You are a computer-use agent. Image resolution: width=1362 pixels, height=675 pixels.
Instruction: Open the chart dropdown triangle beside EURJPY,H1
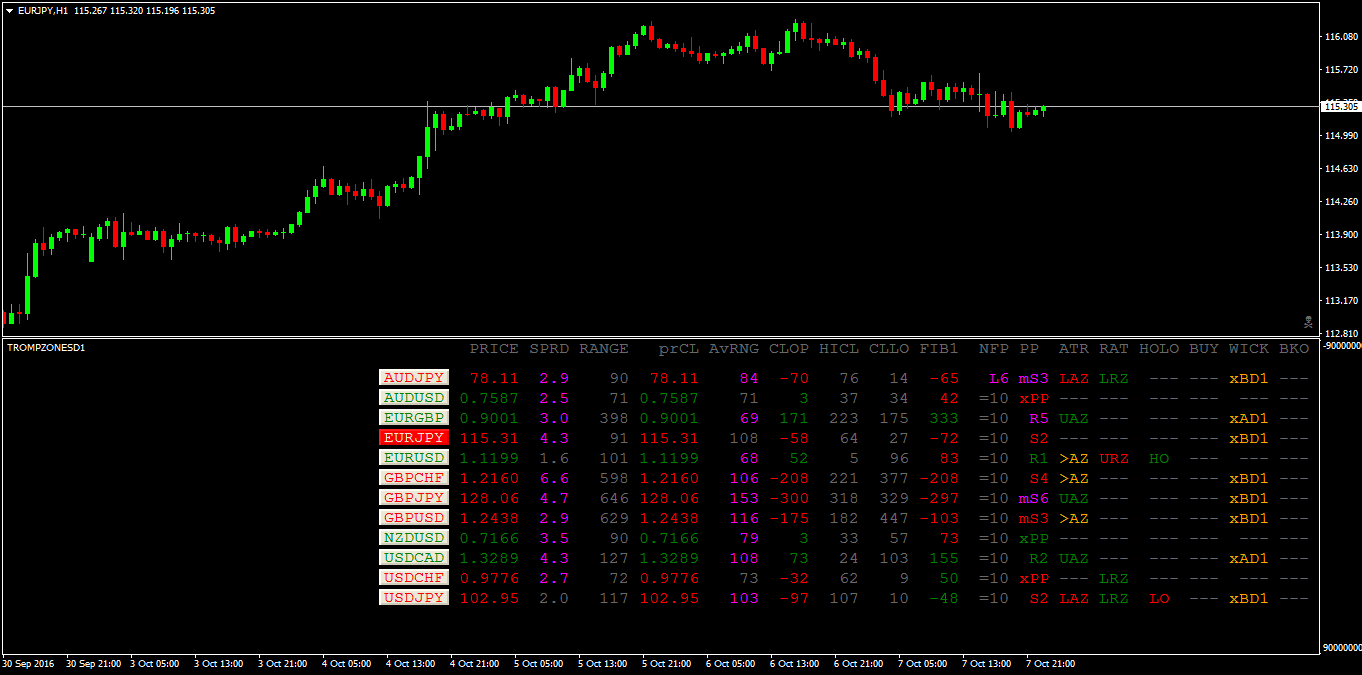pyautogui.click(x=9, y=10)
